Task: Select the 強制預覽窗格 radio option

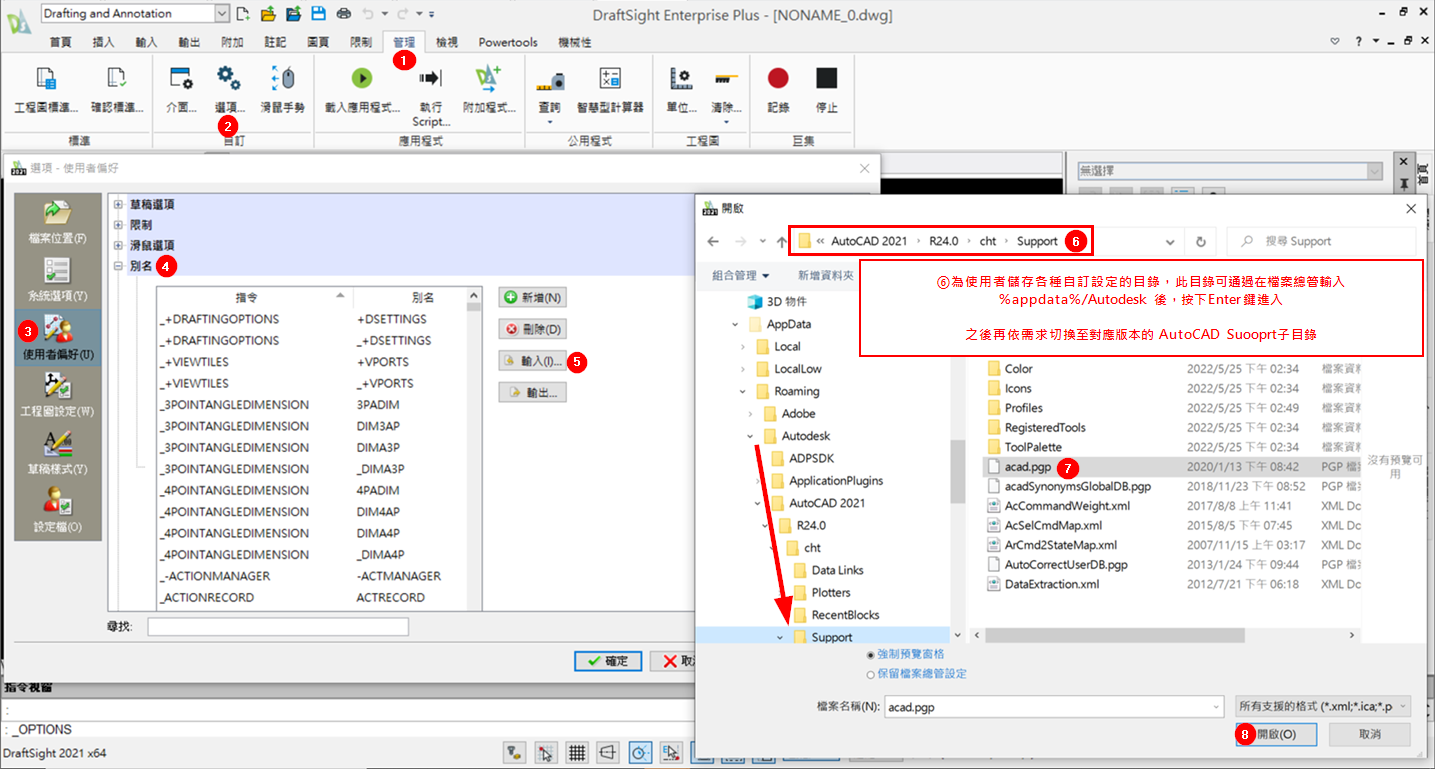Action: (871, 654)
